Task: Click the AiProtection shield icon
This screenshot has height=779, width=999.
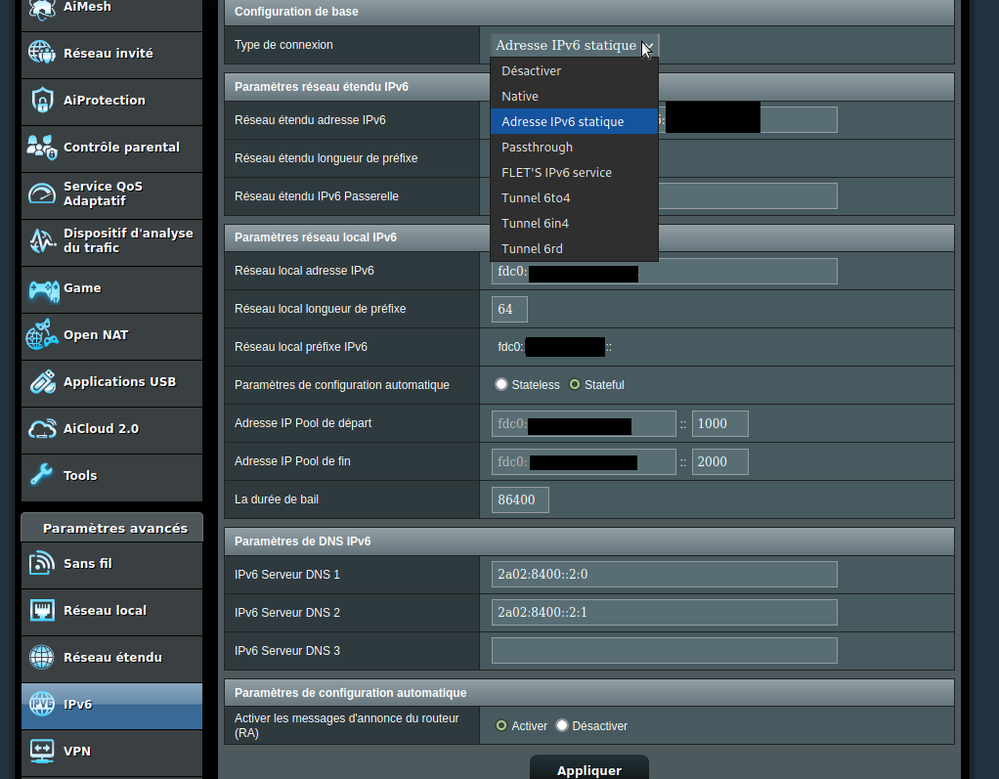Action: coord(42,100)
